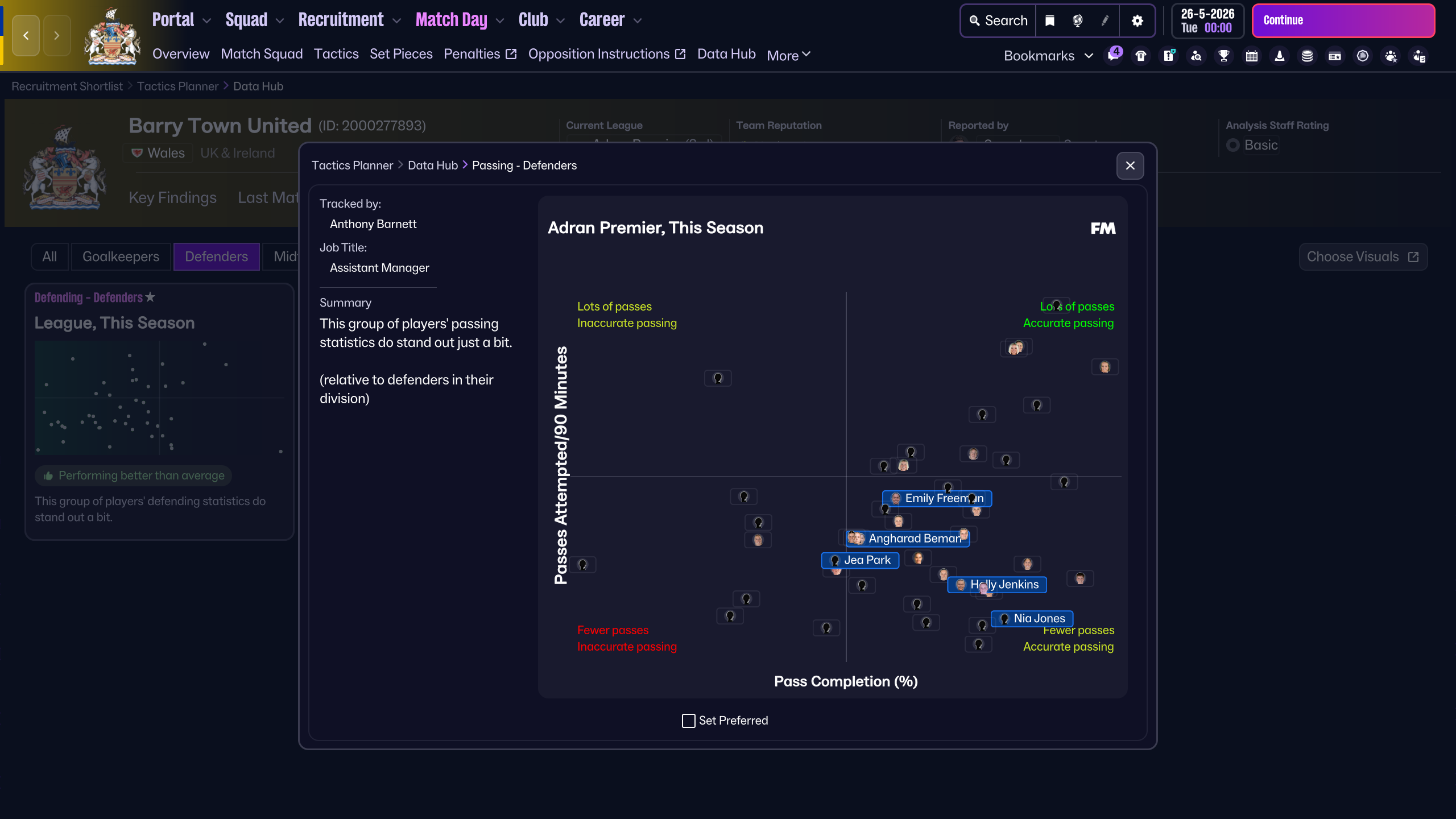Open the More menu chevron
The width and height of the screenshot is (1456, 819).
tap(806, 55)
